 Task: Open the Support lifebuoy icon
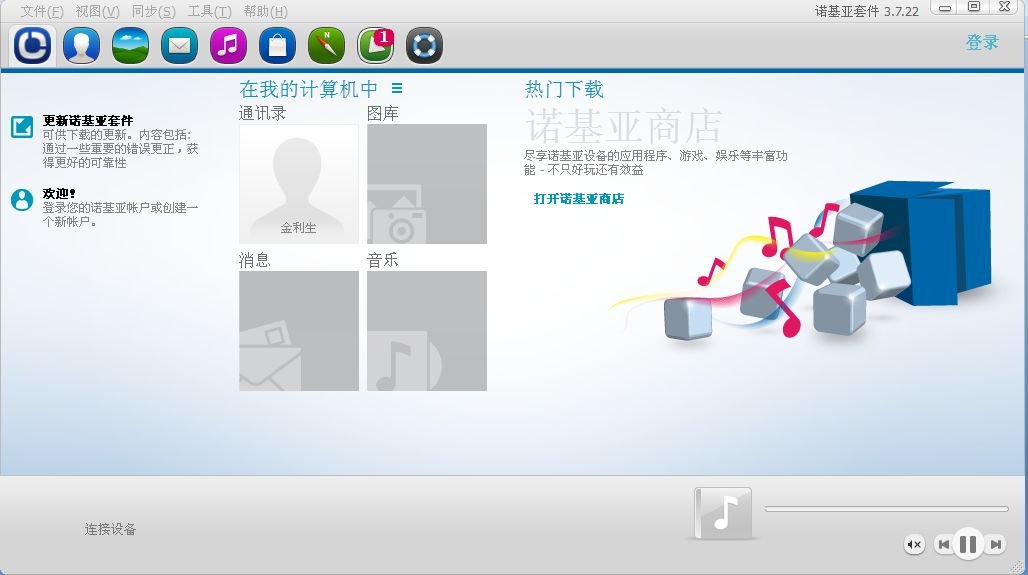point(425,46)
